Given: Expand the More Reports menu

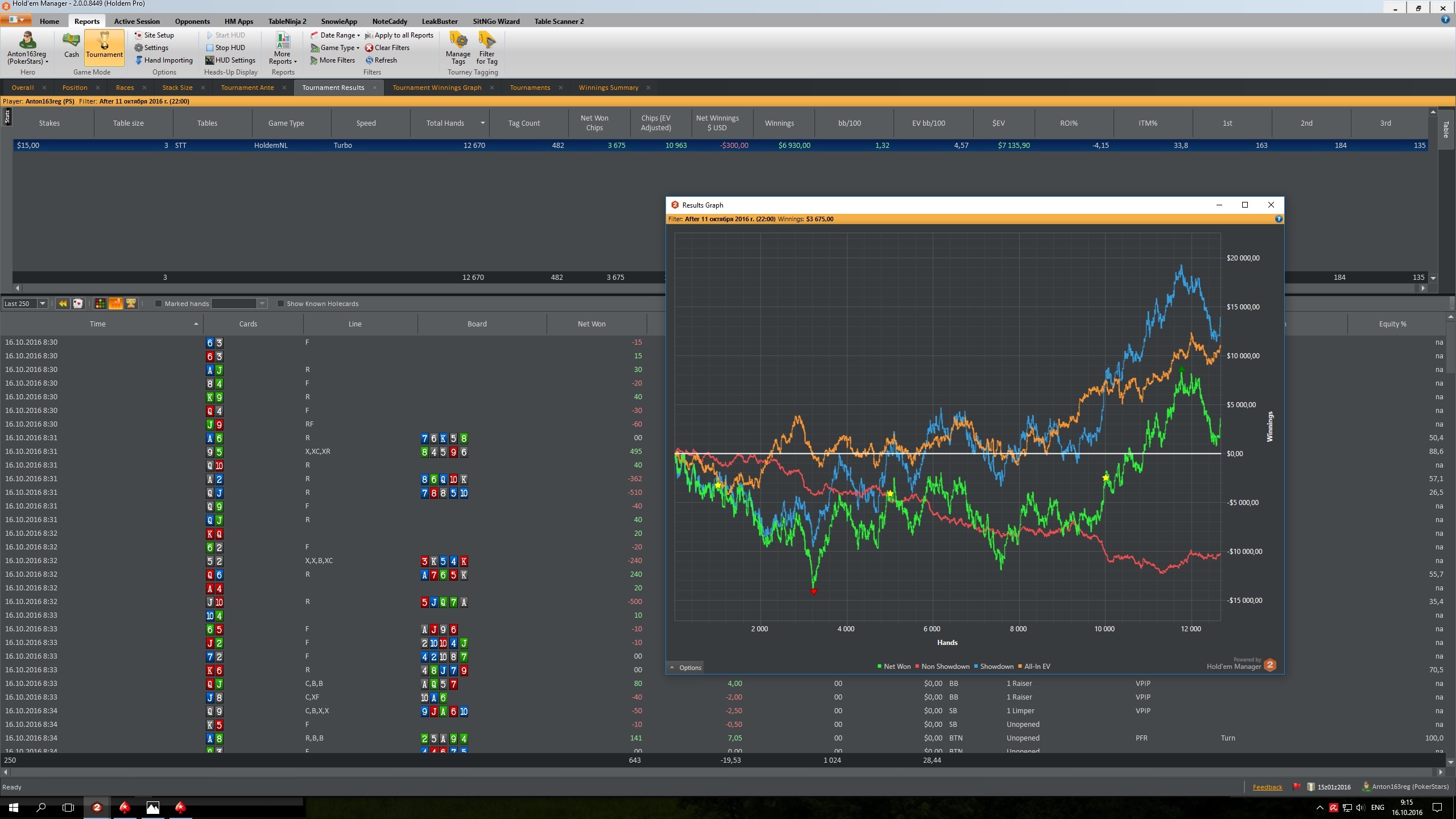Looking at the screenshot, I should click(283, 49).
